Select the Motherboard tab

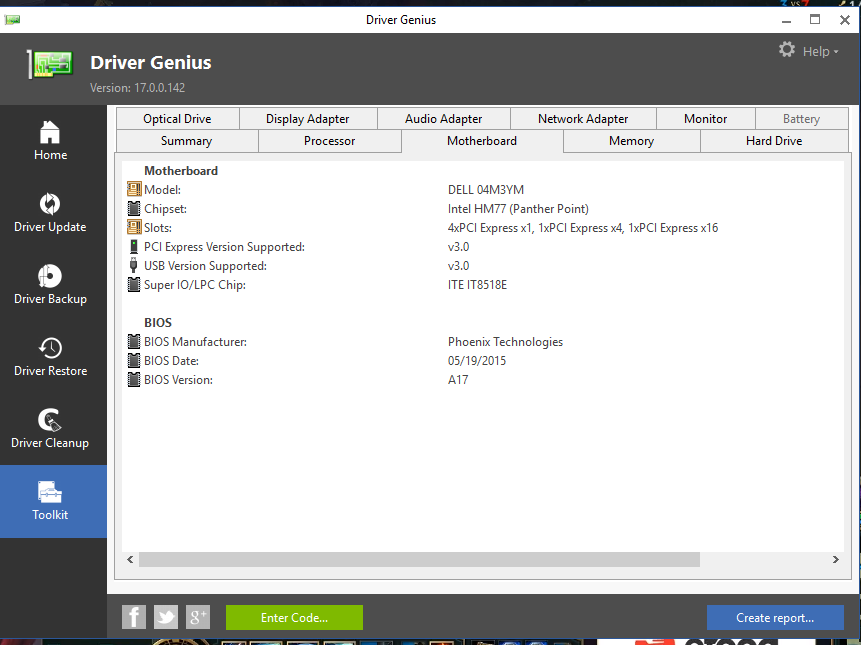tap(482, 141)
